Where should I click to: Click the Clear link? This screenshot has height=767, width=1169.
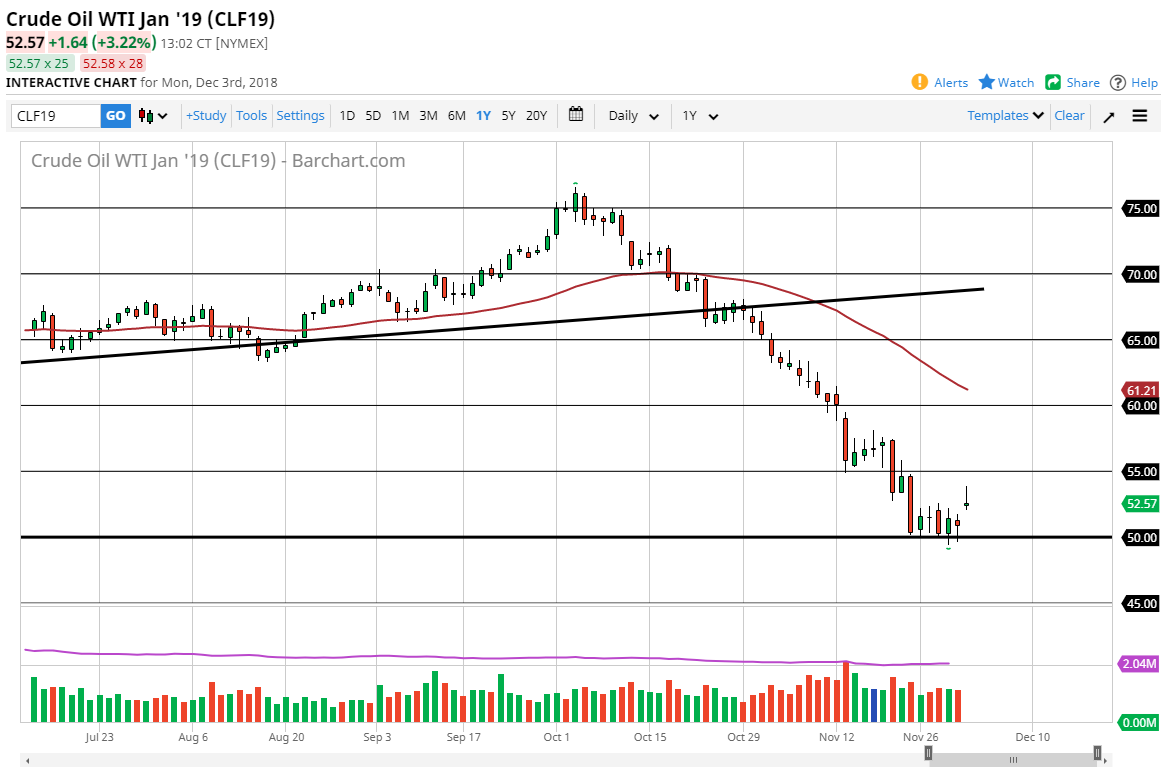pyautogui.click(x=1069, y=116)
